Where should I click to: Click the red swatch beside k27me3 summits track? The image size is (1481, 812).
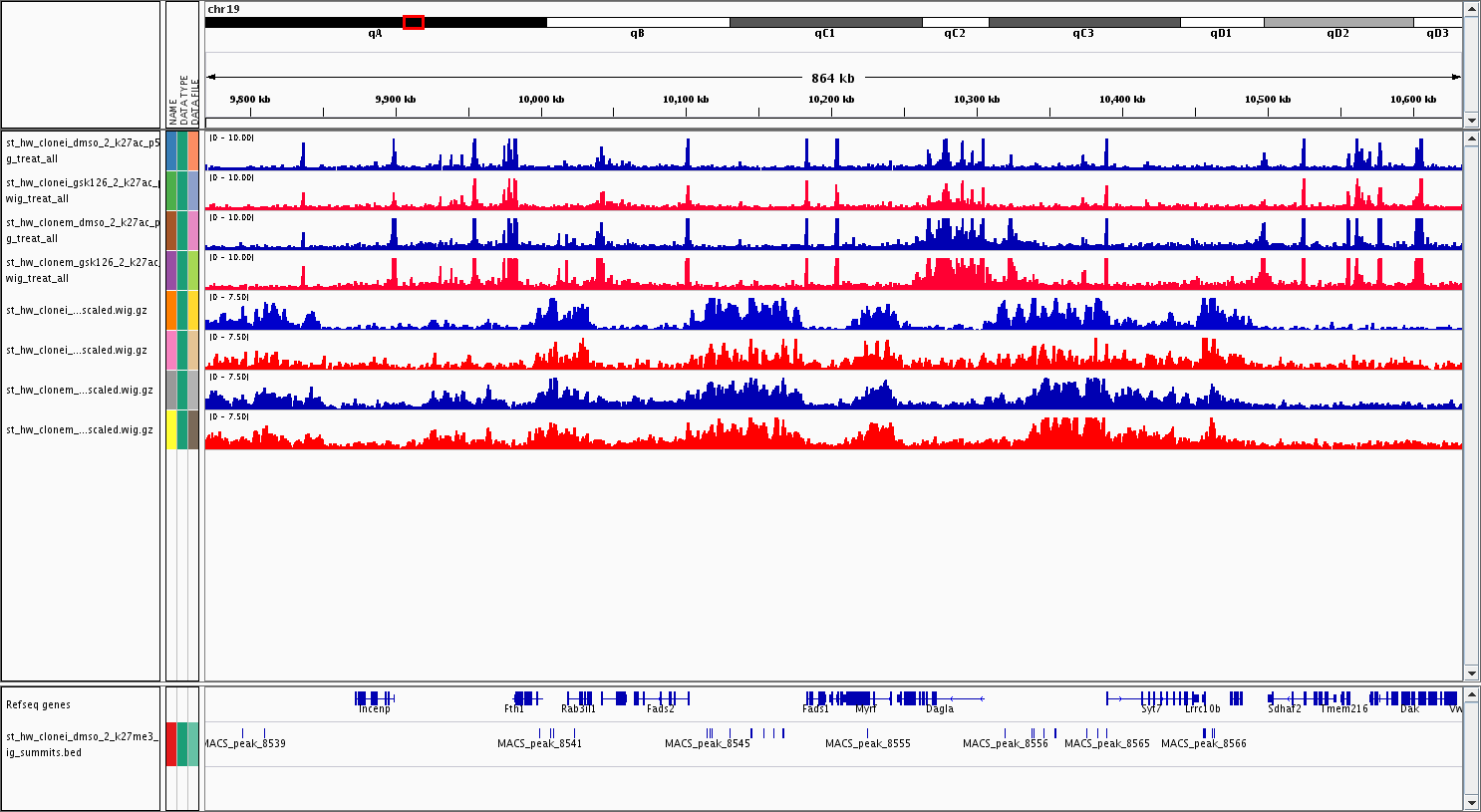(x=171, y=744)
